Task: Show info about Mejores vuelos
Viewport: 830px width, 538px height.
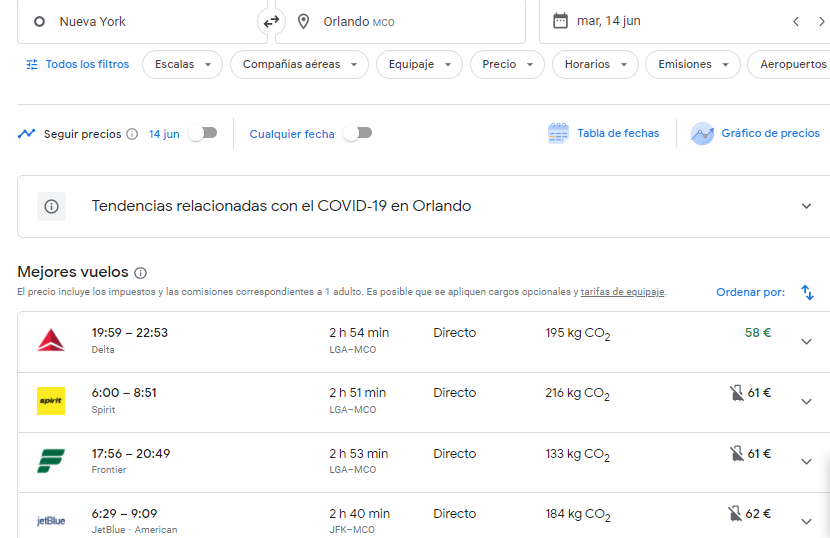Action: pos(140,273)
